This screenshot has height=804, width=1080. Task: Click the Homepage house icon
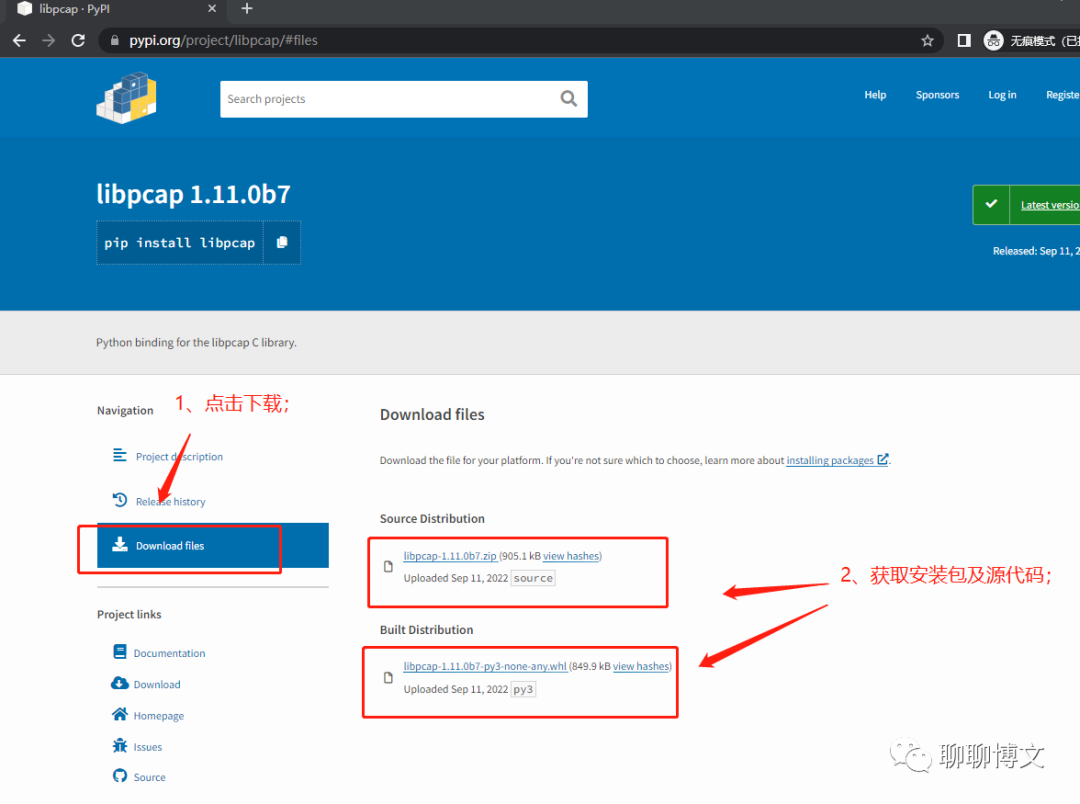click(118, 715)
